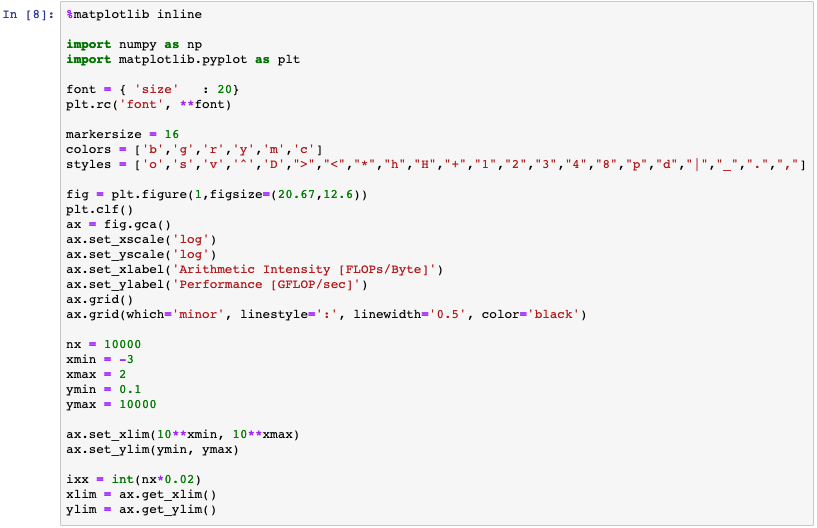Click the 'import numpy as np' line
Viewport: 817px width, 528px height.
point(134,44)
